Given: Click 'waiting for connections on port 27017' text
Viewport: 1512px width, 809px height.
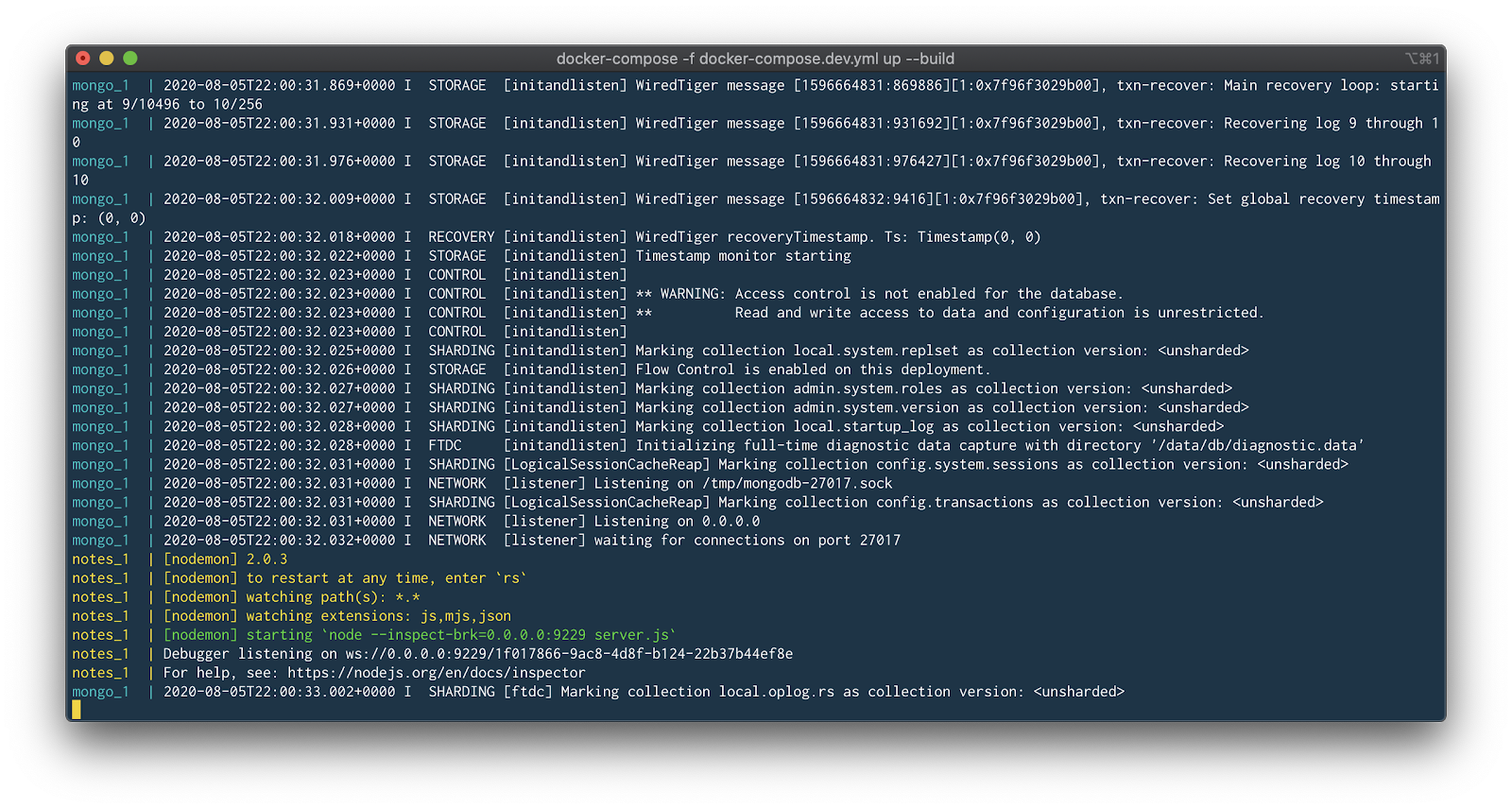Looking at the screenshot, I should [747, 541].
